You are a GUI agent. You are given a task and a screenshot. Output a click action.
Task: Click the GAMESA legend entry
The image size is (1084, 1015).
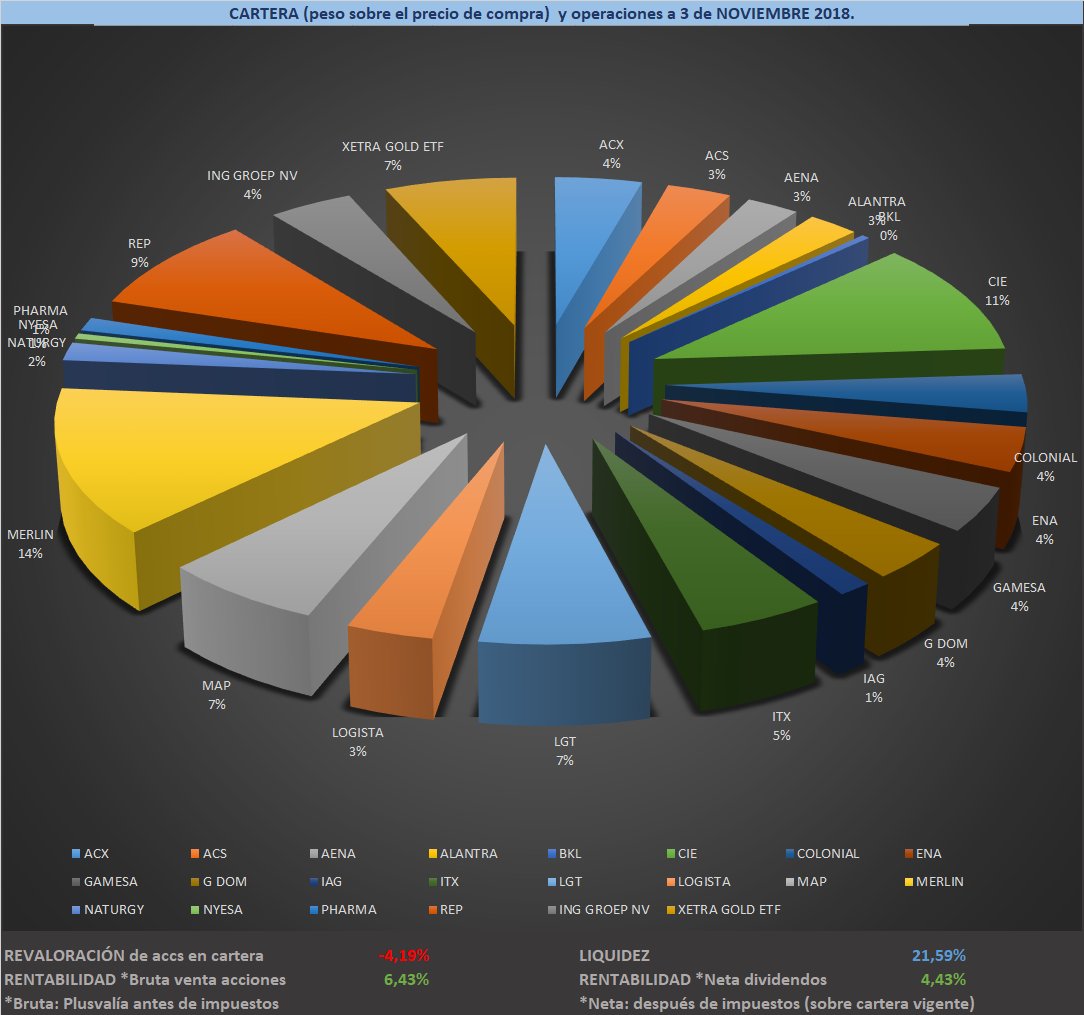[105, 882]
